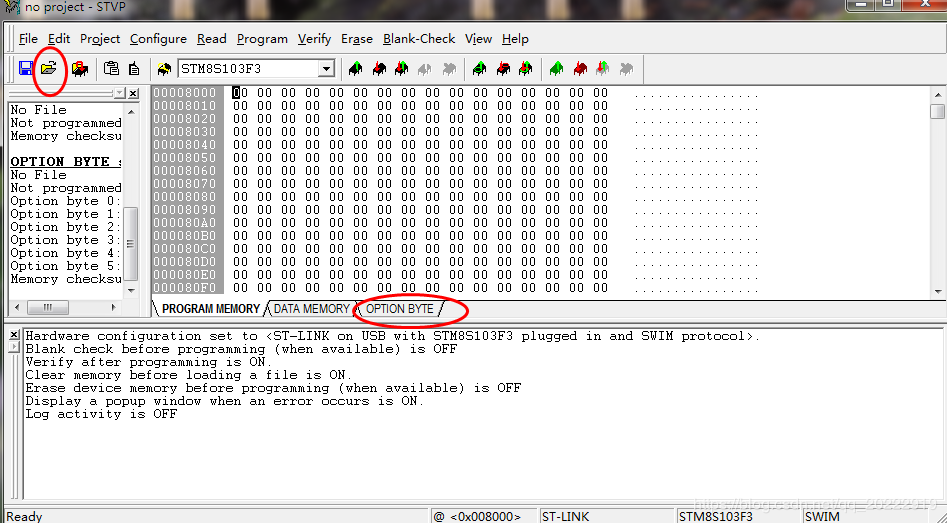Click left panel horizontal scroll-left arrow
The width and height of the screenshot is (947, 523).
[17, 307]
